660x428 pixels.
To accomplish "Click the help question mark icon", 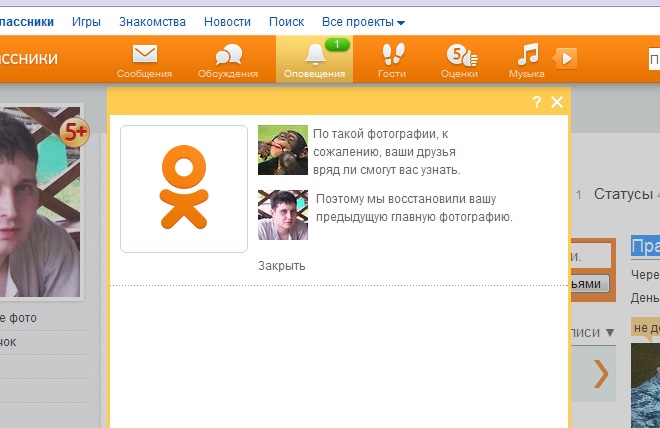I will tap(536, 102).
